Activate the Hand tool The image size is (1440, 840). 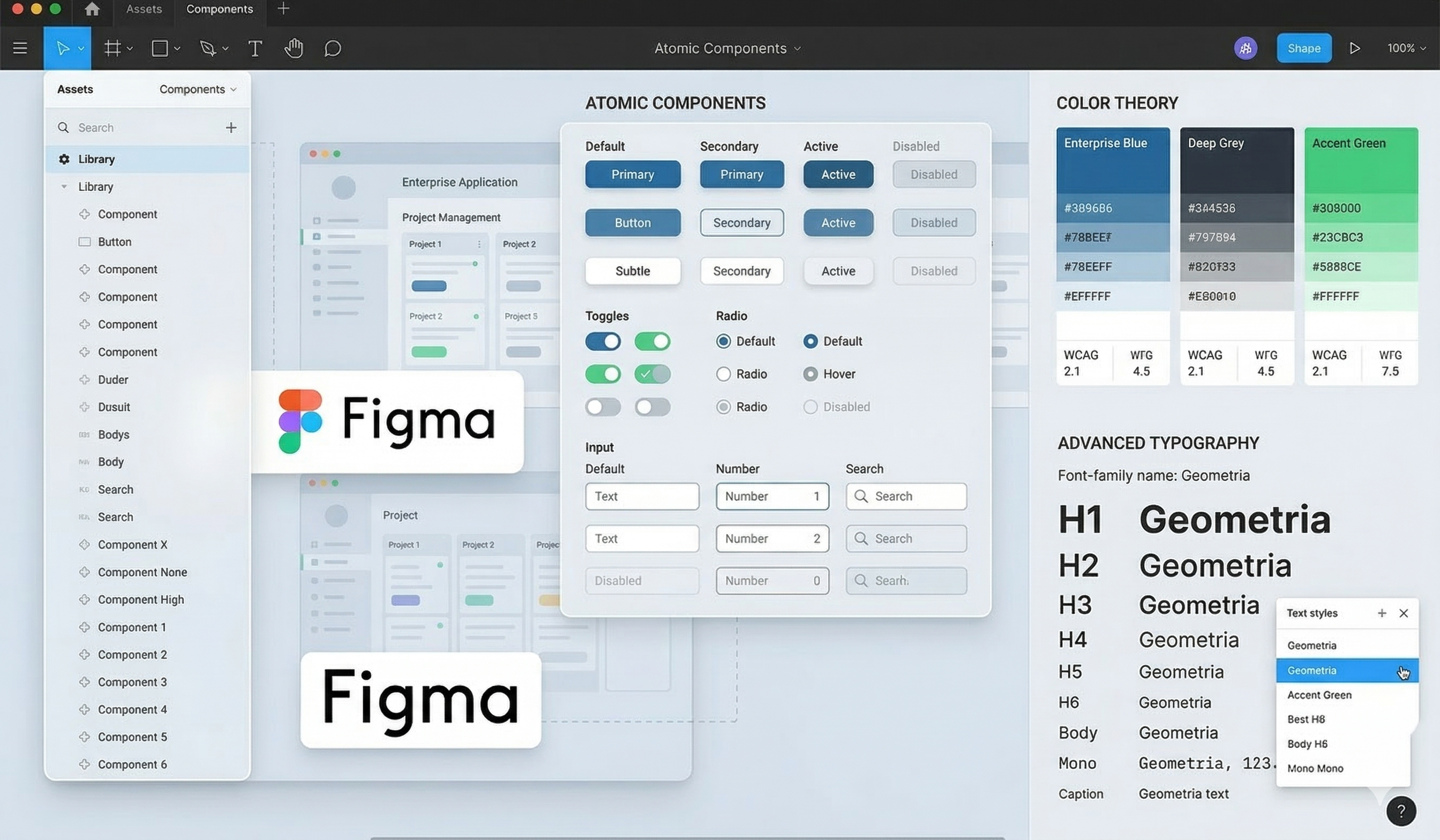click(x=294, y=48)
